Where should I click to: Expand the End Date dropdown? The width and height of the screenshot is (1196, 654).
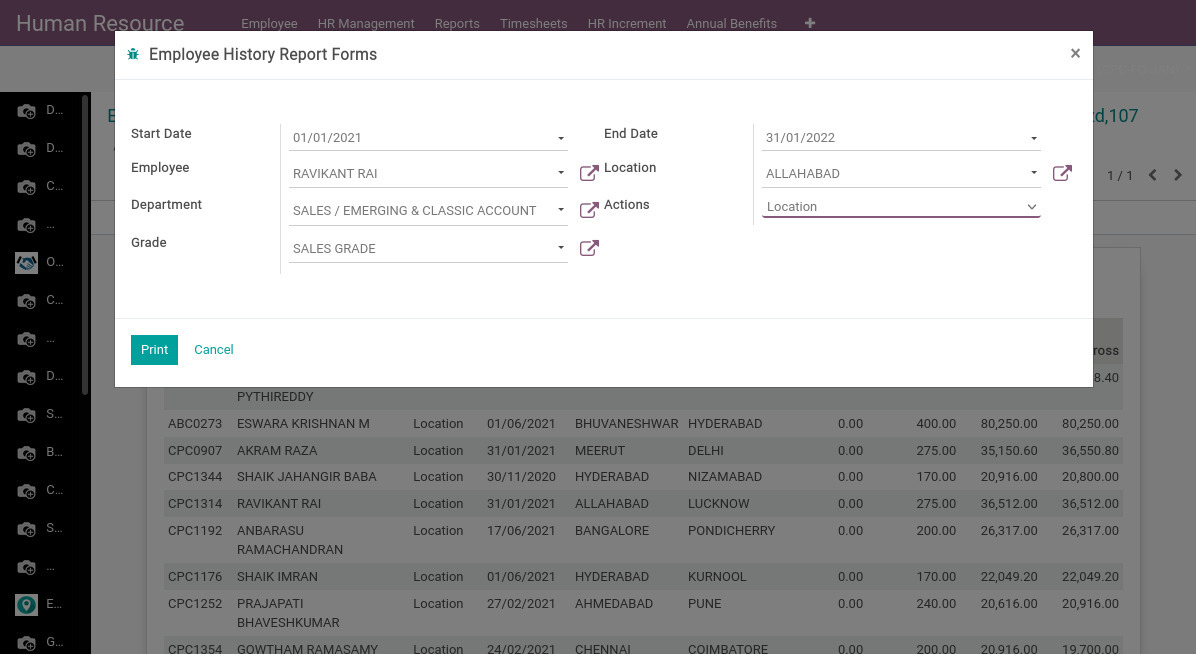click(1034, 138)
